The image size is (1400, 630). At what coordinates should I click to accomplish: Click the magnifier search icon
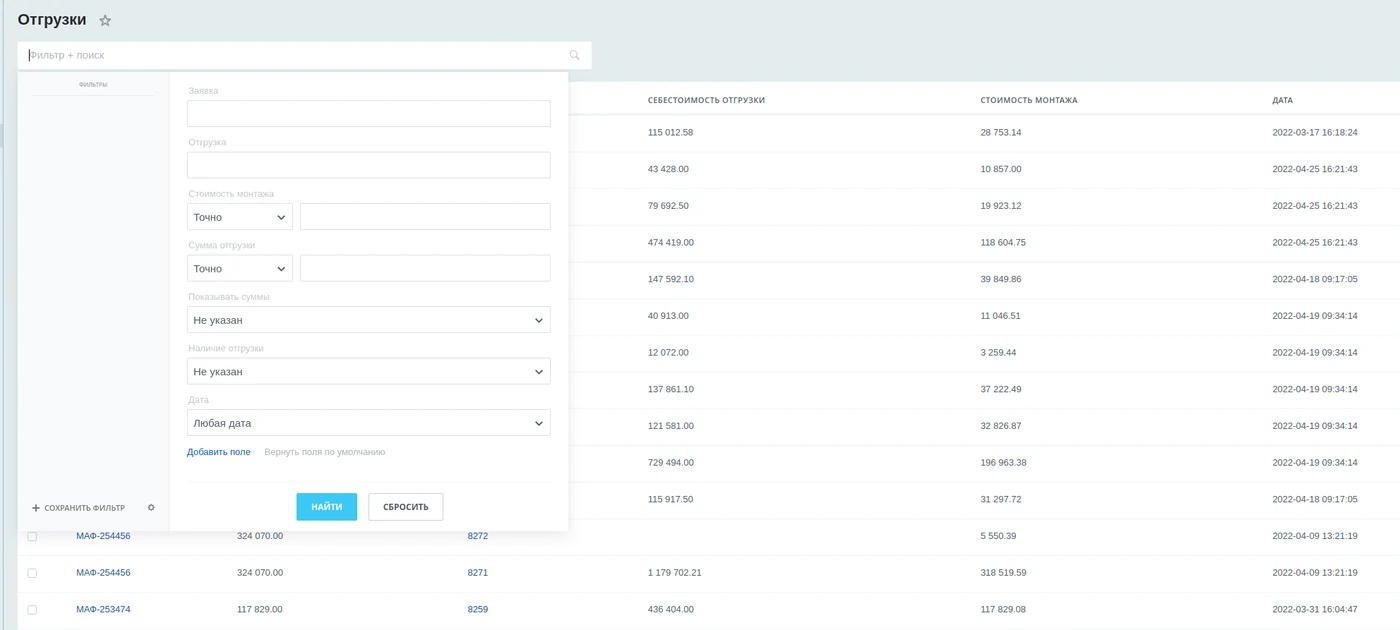pos(574,56)
